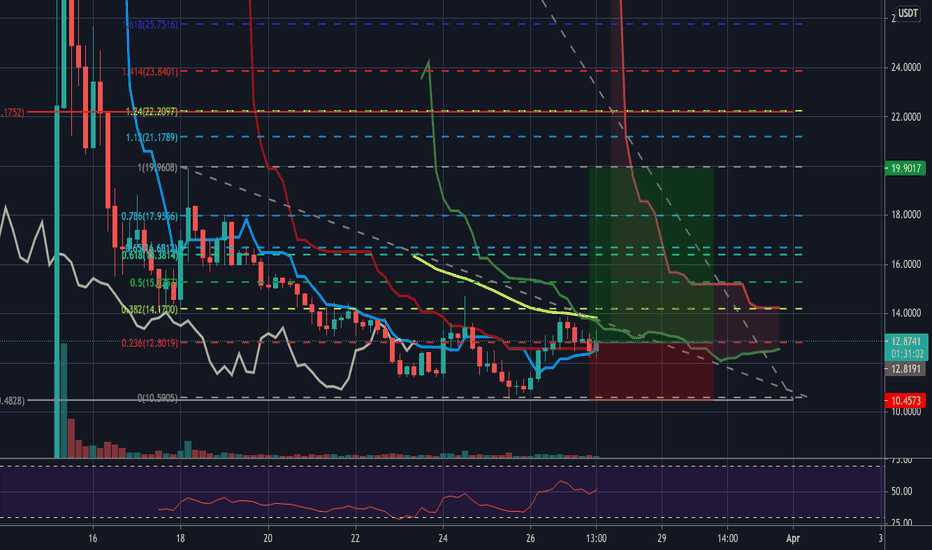Image resolution: width=932 pixels, height=550 pixels.
Task: Select the 1.24(22.2097) Fibonacci level label
Action: coord(152,111)
